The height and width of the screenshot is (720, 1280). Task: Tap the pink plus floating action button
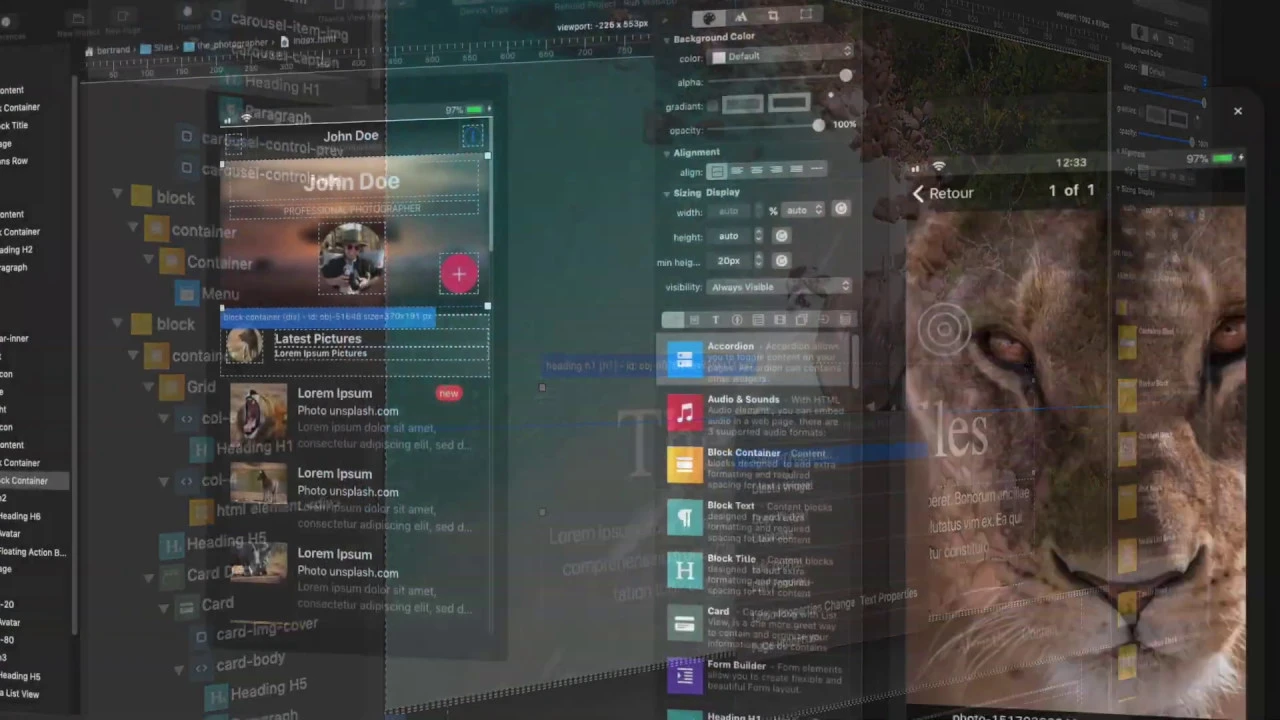pos(459,274)
